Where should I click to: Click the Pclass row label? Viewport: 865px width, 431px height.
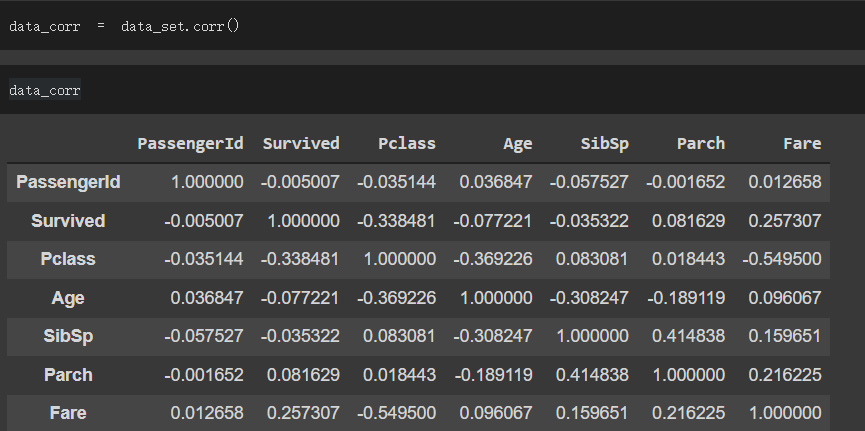click(68, 259)
